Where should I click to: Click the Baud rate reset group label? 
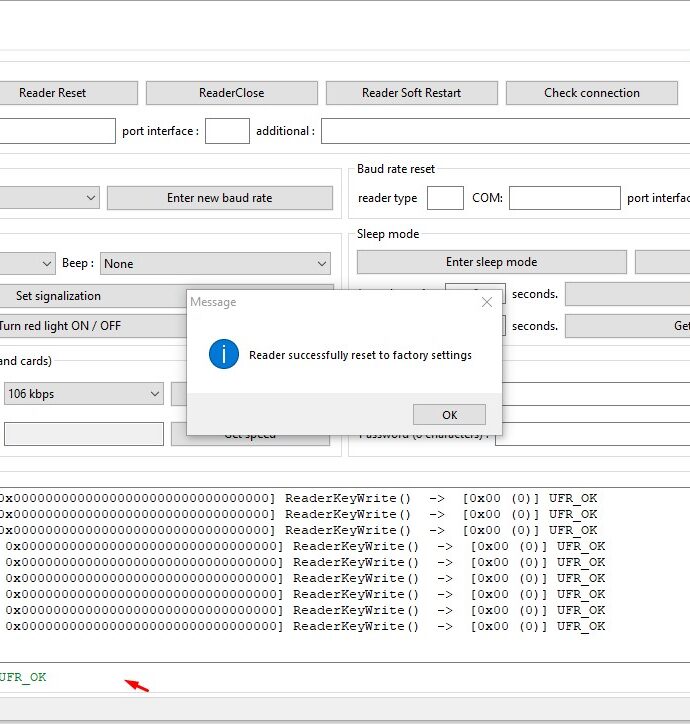(x=396, y=169)
